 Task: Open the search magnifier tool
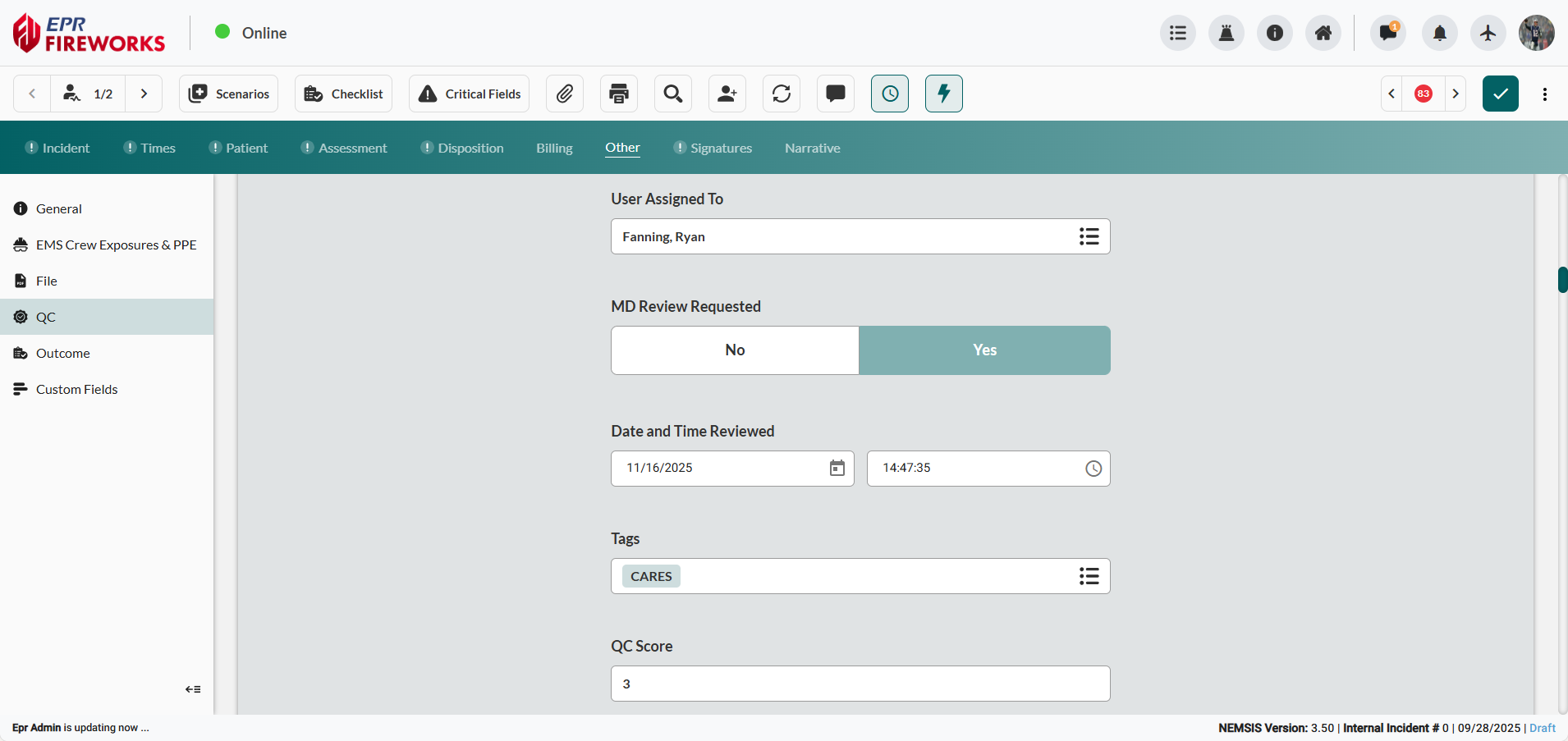(673, 94)
